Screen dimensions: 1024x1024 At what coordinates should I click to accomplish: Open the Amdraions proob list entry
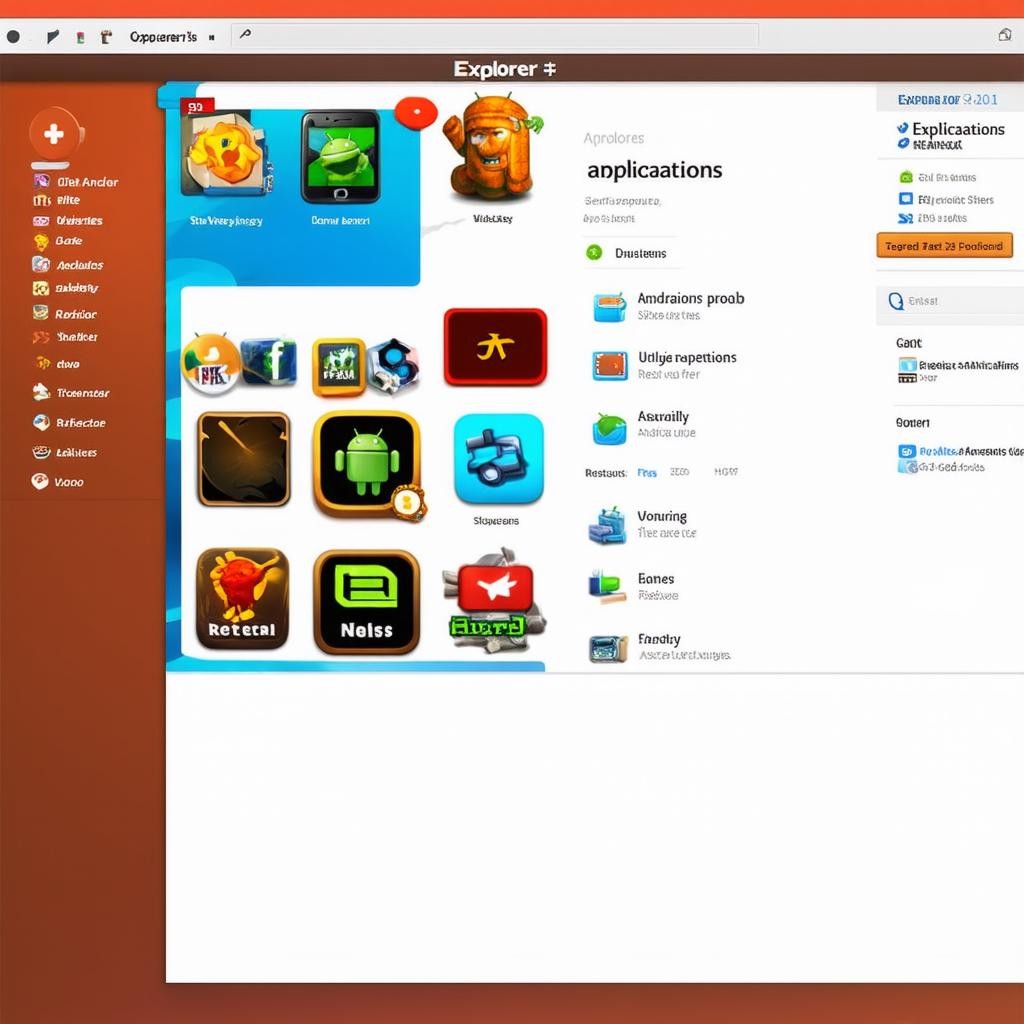click(x=690, y=299)
